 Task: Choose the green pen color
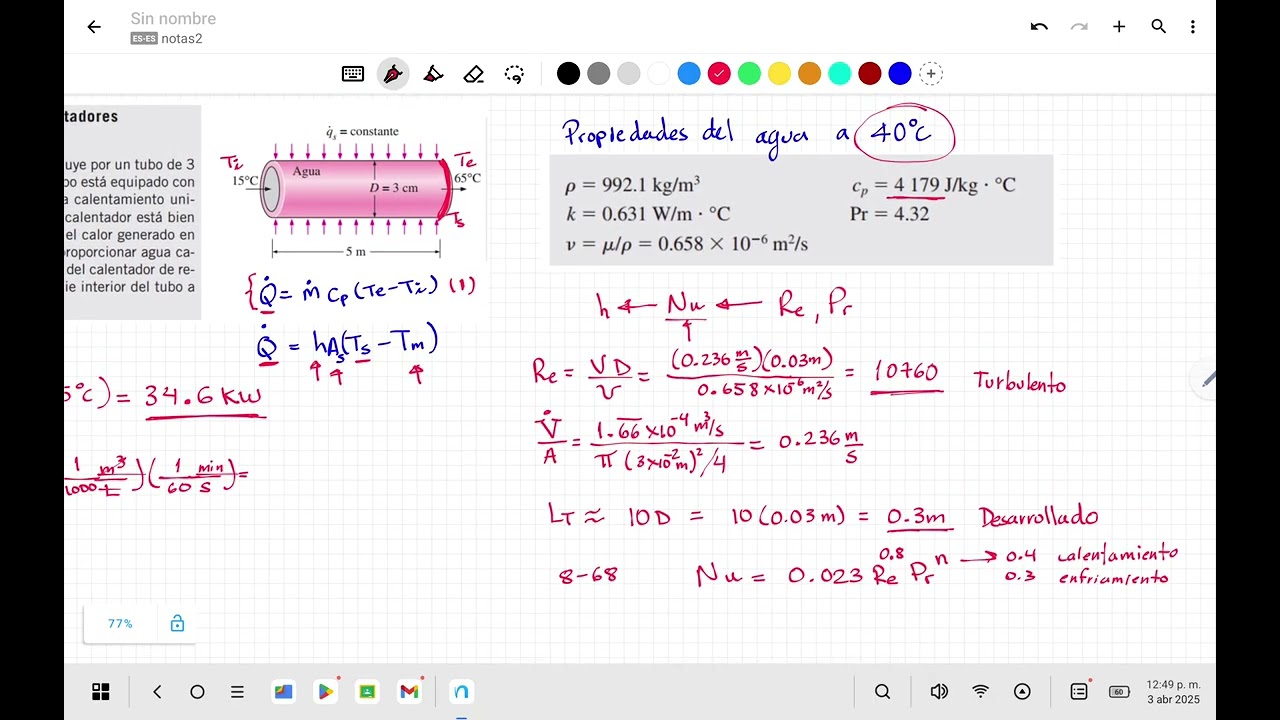pyautogui.click(x=749, y=73)
